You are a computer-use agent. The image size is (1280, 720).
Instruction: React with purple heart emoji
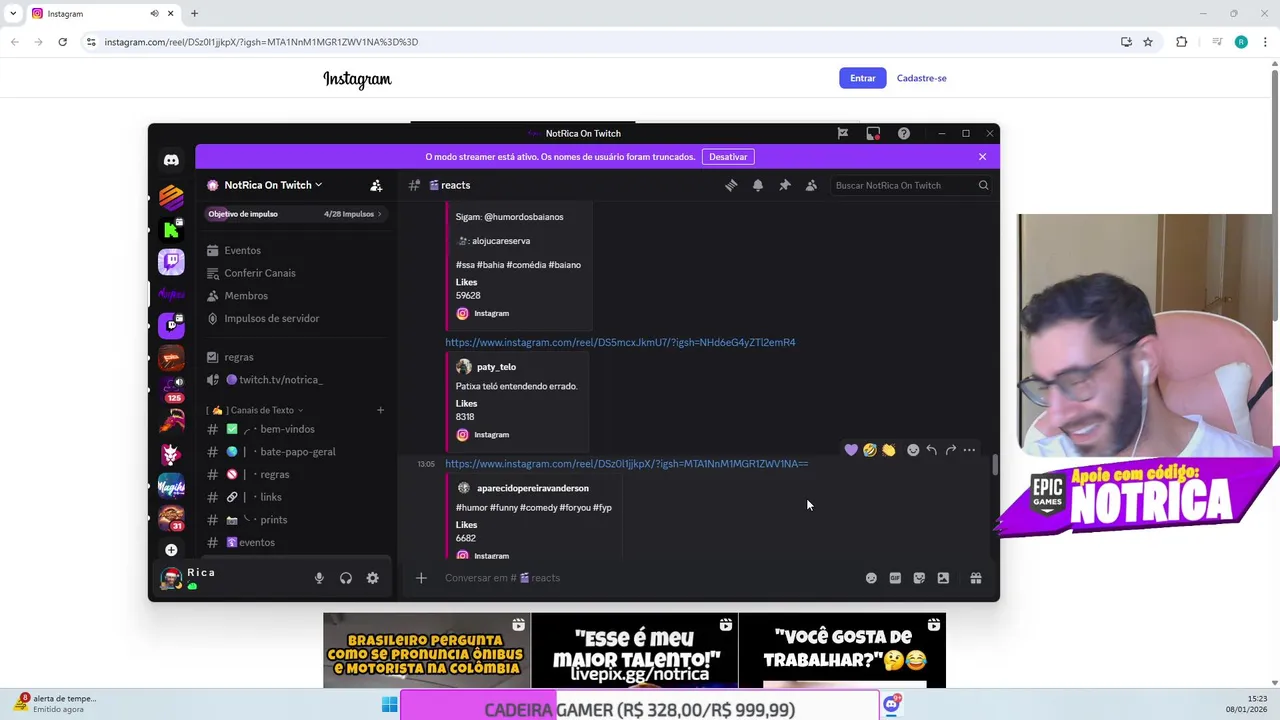click(x=851, y=450)
